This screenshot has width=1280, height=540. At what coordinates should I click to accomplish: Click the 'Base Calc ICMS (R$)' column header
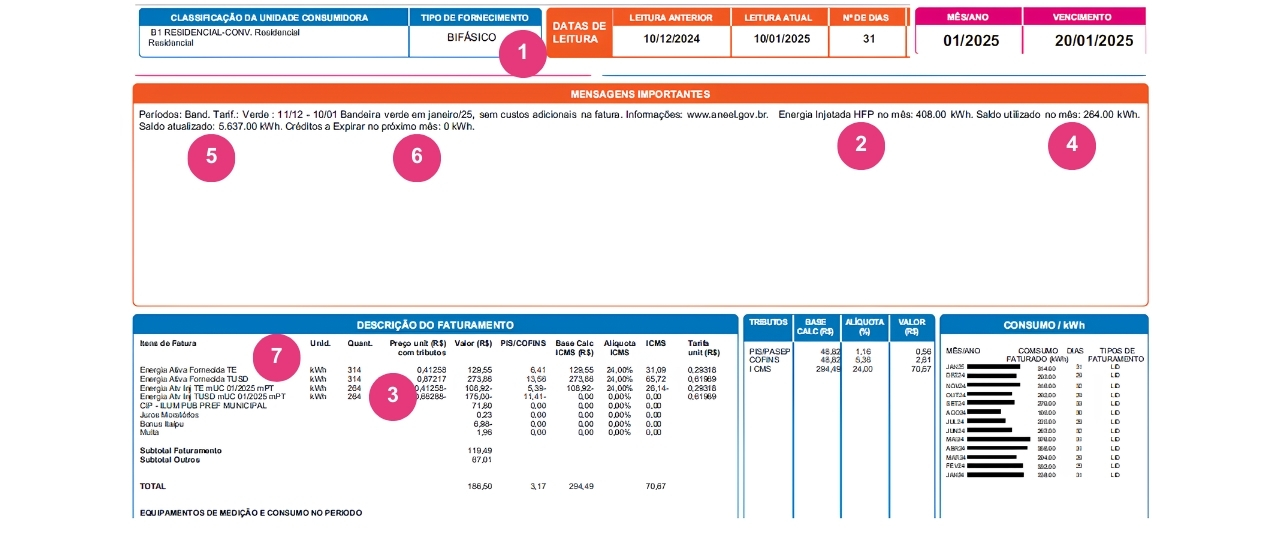[x=575, y=348]
